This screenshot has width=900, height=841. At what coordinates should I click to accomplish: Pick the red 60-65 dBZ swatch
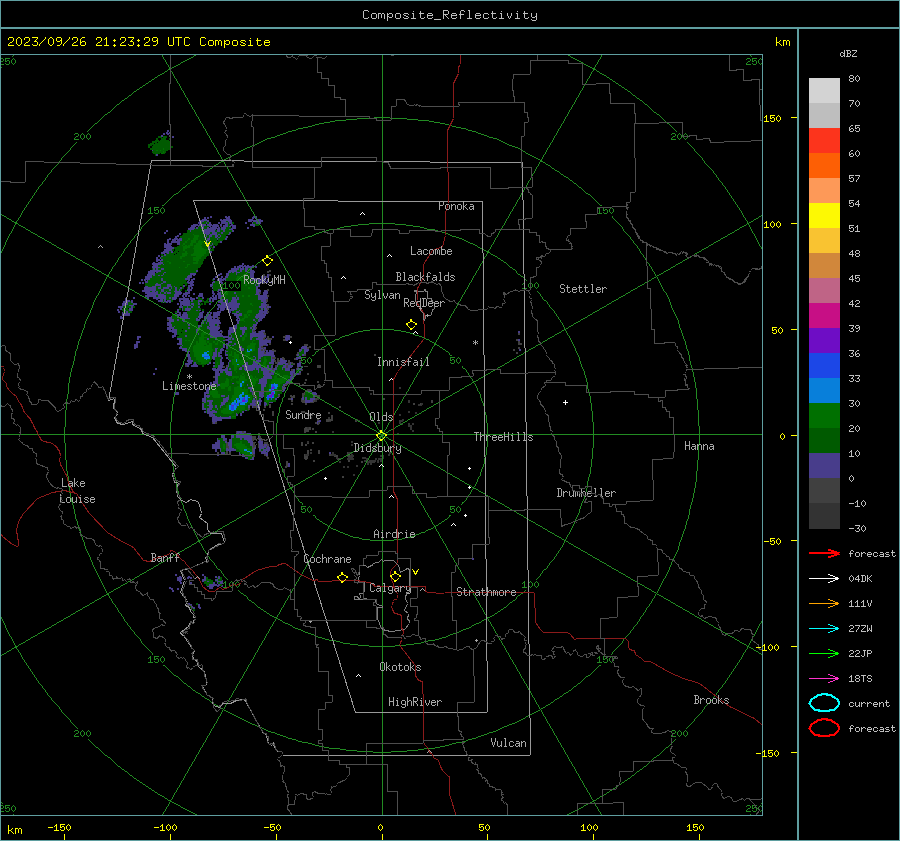coord(824,141)
